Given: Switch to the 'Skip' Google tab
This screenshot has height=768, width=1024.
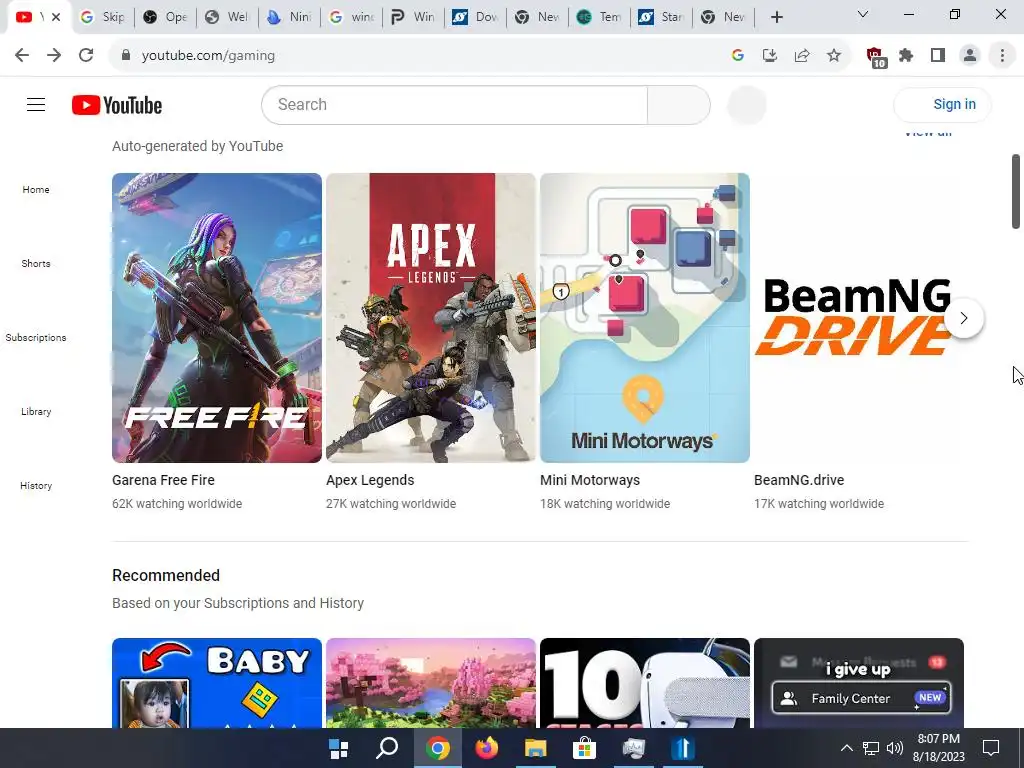Looking at the screenshot, I should coord(103,17).
